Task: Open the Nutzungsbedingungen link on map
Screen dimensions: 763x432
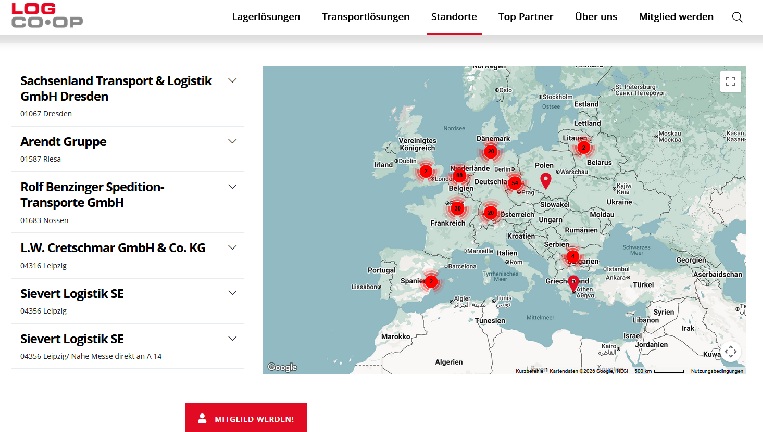Action: pos(717,371)
